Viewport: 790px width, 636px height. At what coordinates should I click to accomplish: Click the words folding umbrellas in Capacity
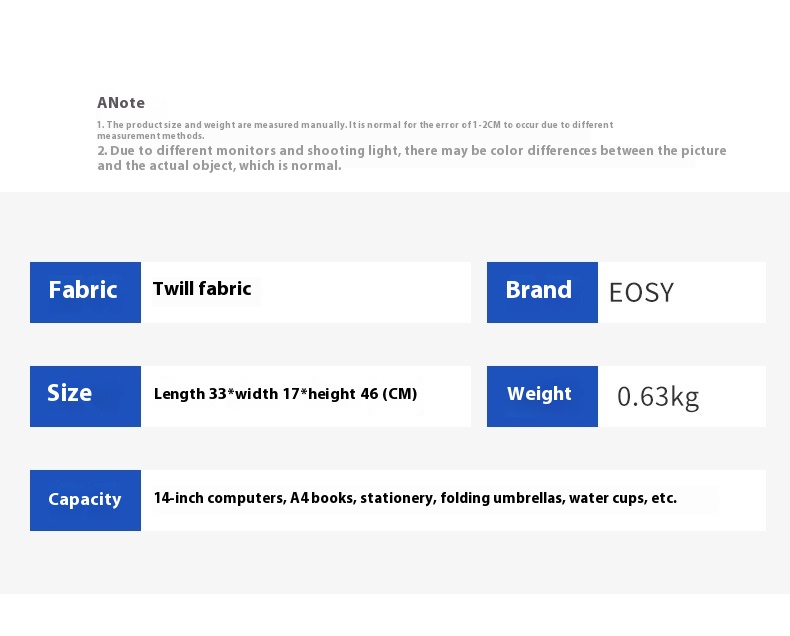(502, 498)
